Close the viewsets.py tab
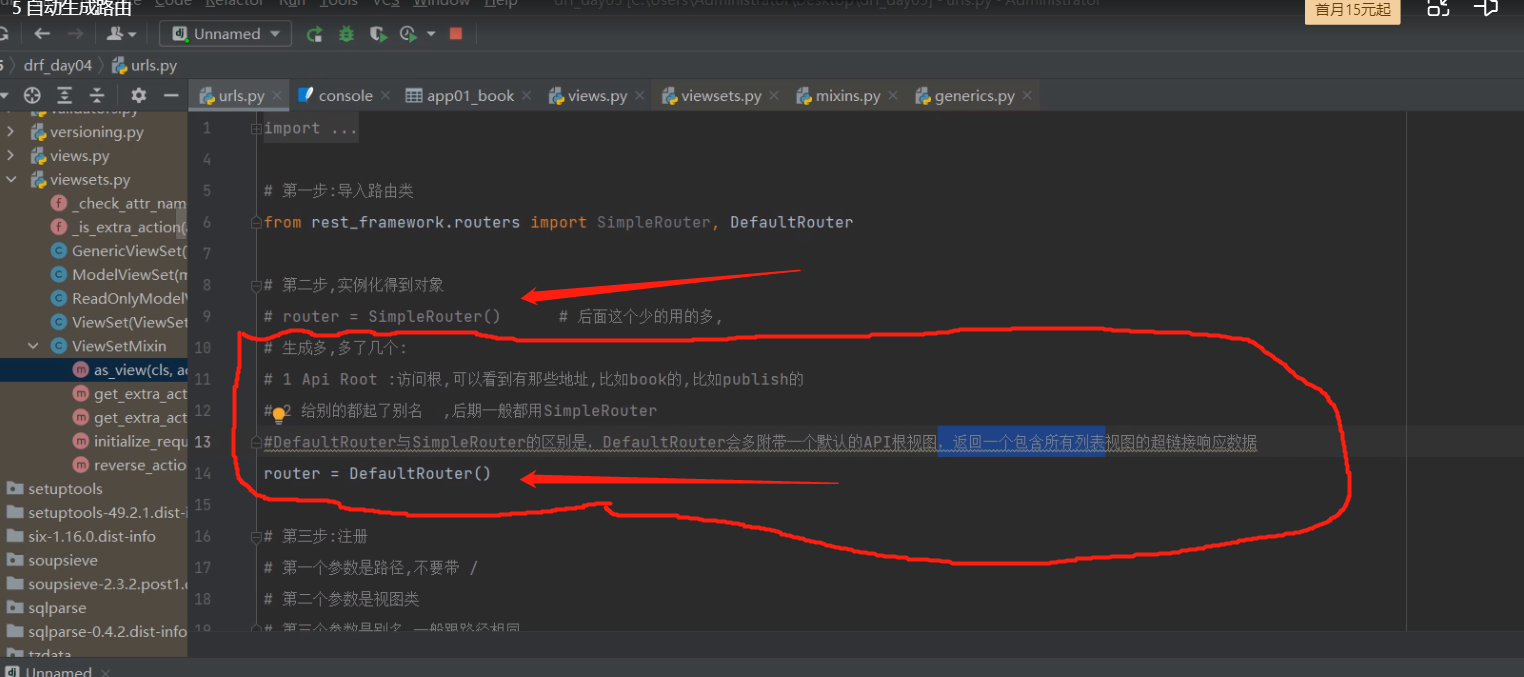This screenshot has height=677, width=1524. coord(774,96)
